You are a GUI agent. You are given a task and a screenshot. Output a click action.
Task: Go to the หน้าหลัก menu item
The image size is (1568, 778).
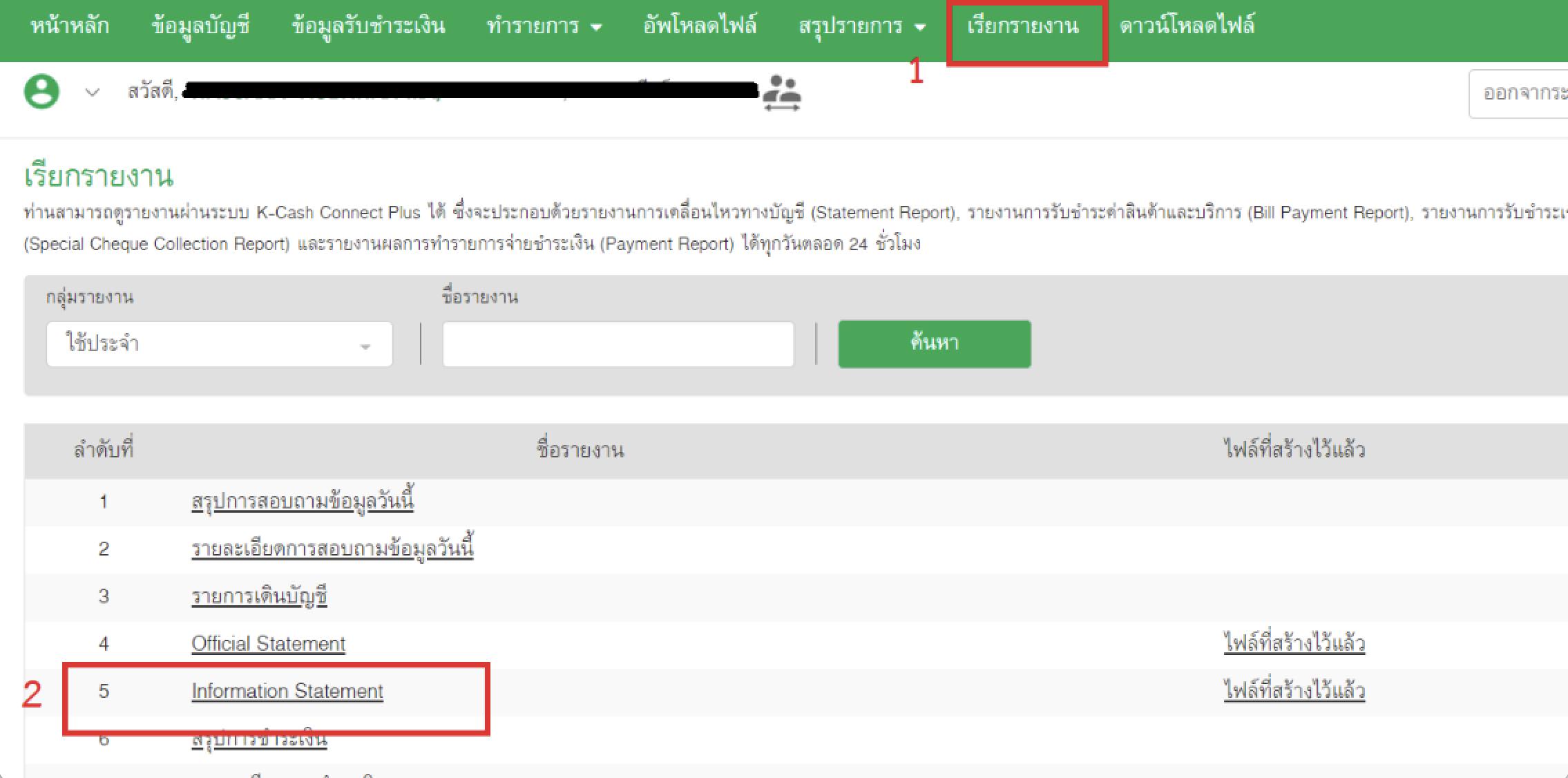coord(70,26)
